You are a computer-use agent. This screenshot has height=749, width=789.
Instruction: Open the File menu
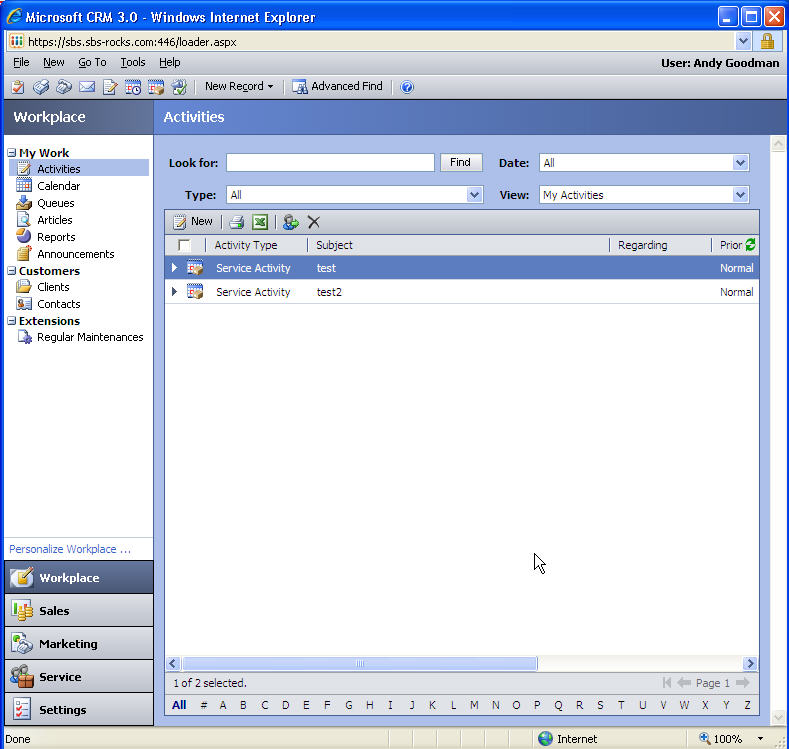coord(21,62)
